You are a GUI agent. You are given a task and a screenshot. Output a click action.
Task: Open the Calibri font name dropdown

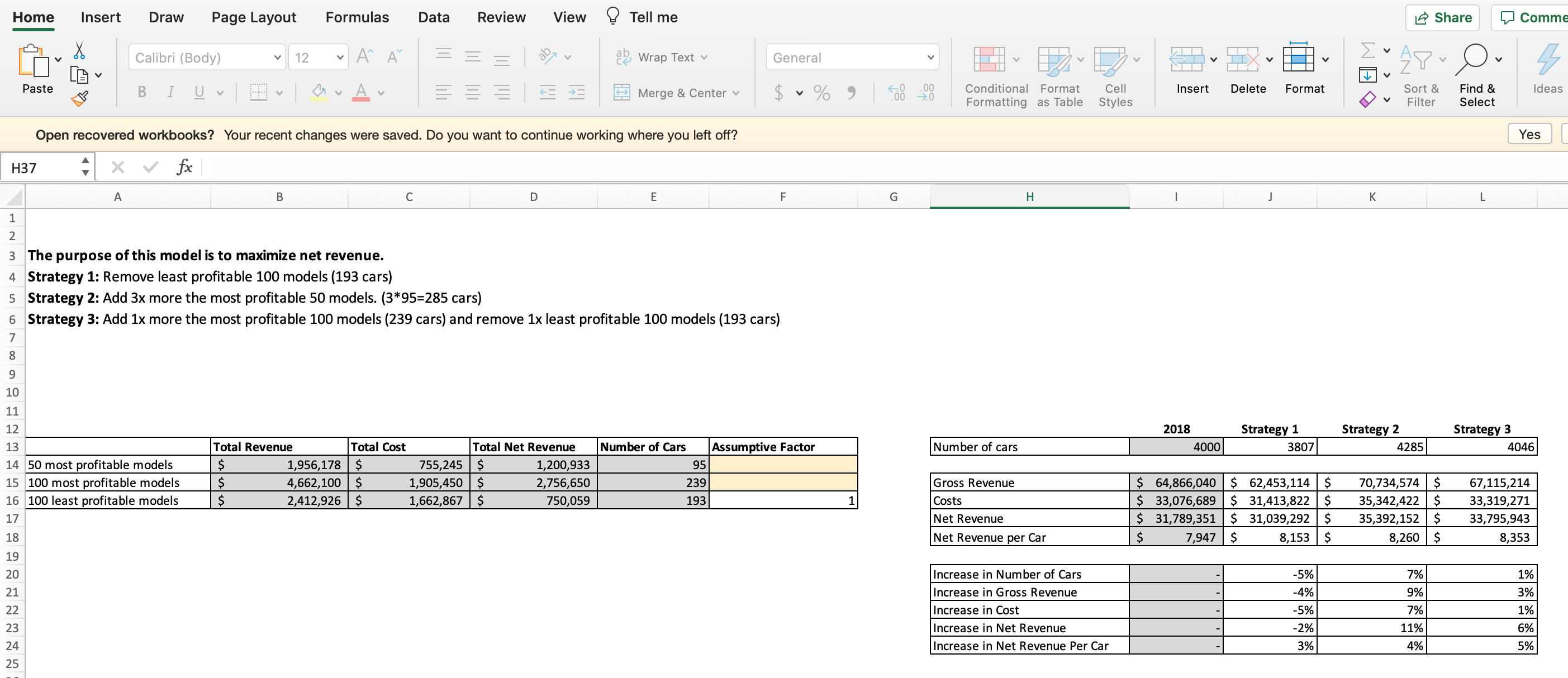[277, 57]
